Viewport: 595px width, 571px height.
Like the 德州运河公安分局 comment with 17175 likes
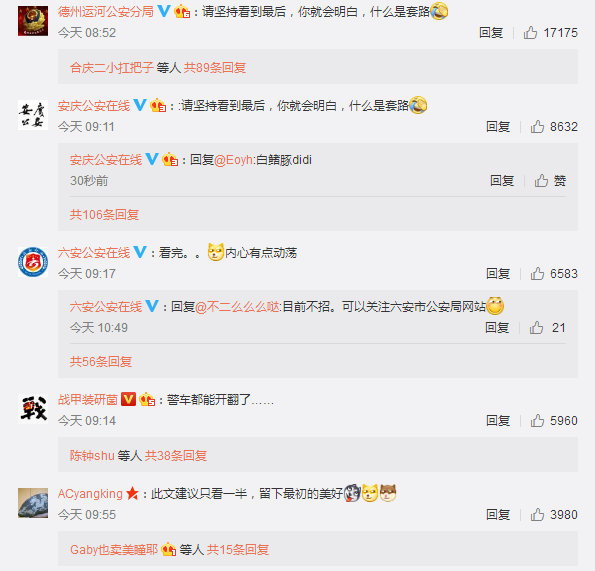pos(530,33)
